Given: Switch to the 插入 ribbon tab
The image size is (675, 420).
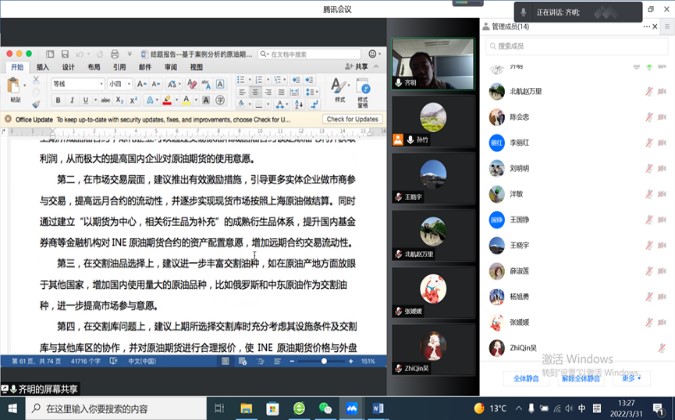Looking at the screenshot, I should pos(43,68).
